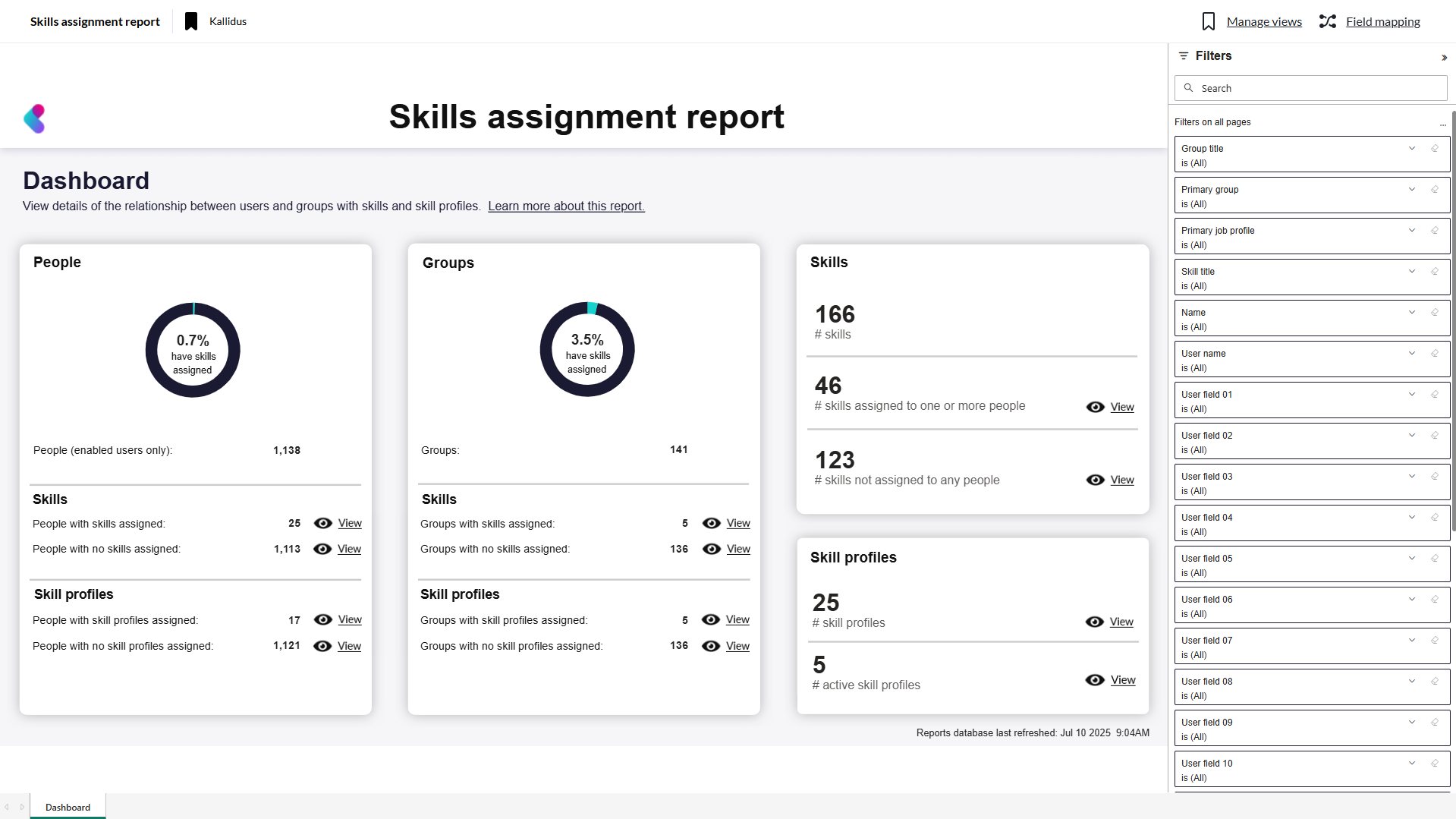
Task: Open the Field mapping link
Action: 1382,21
